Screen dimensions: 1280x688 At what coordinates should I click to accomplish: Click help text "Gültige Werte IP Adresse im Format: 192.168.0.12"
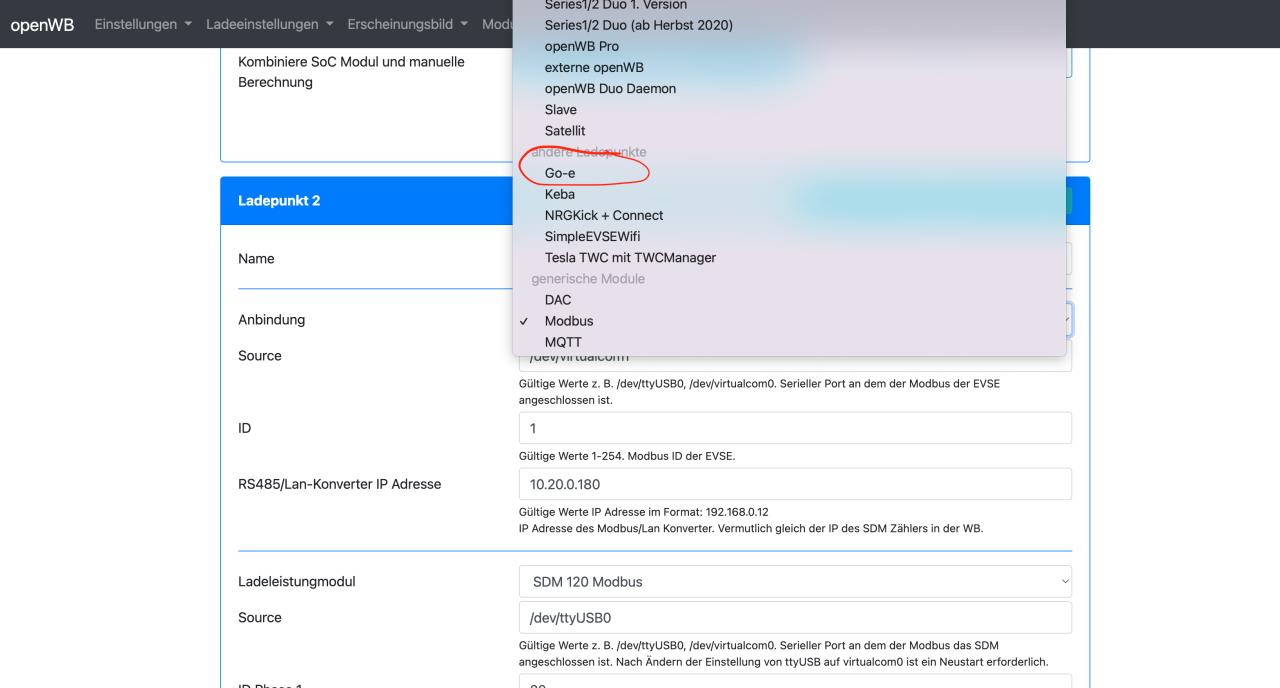643,512
